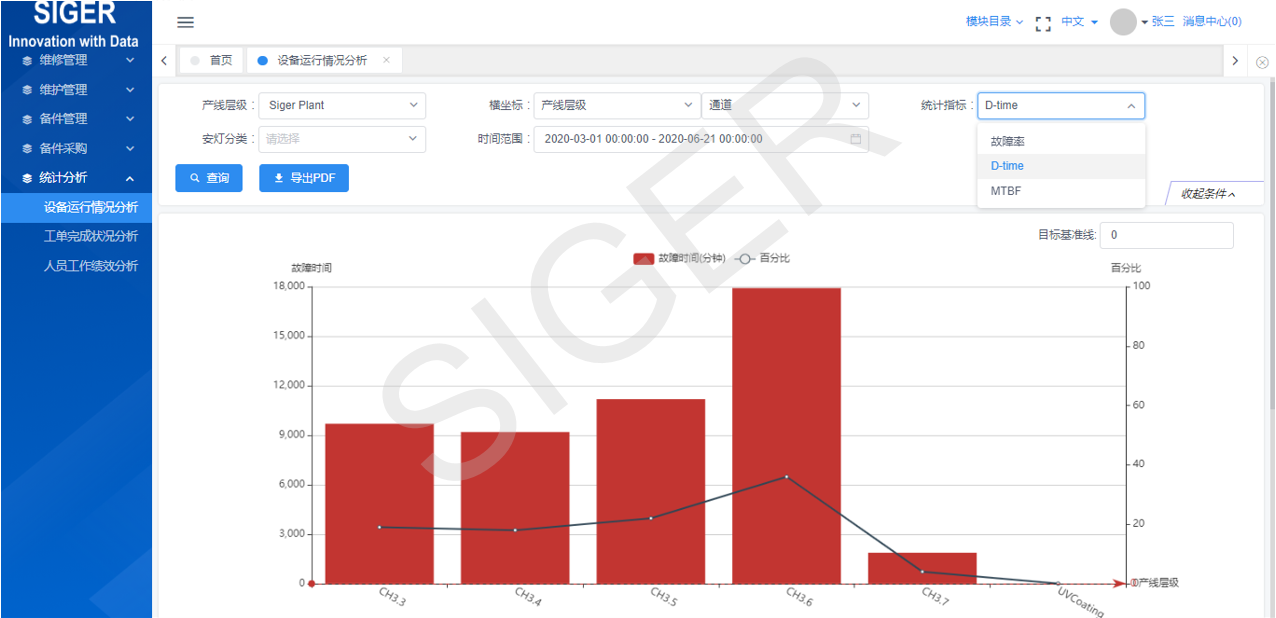This screenshot has width=1276, height=618.
Task: Toggle fullscreen mode icon
Action: (x=1043, y=22)
